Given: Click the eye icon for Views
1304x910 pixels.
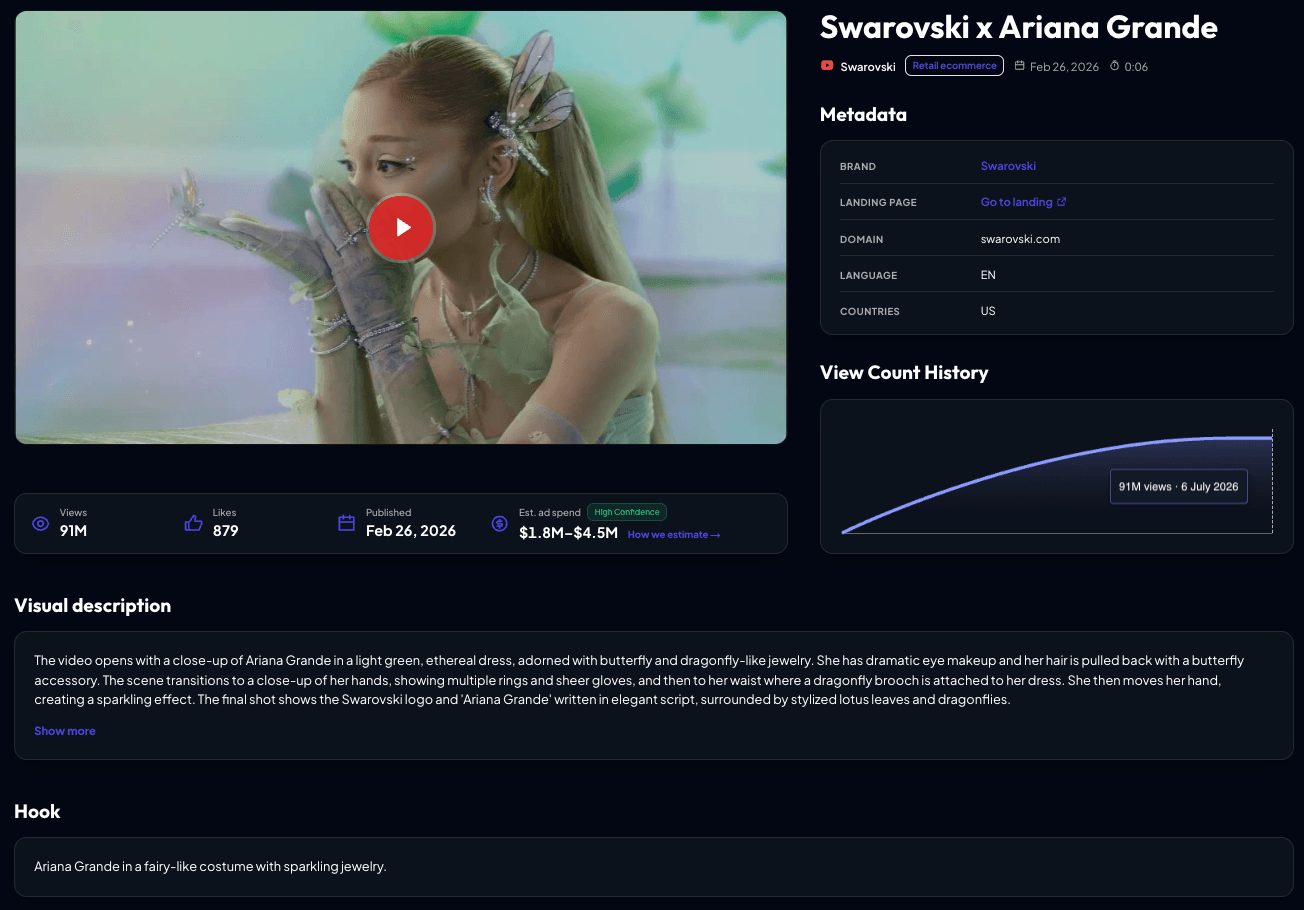Looking at the screenshot, I should 41,523.
